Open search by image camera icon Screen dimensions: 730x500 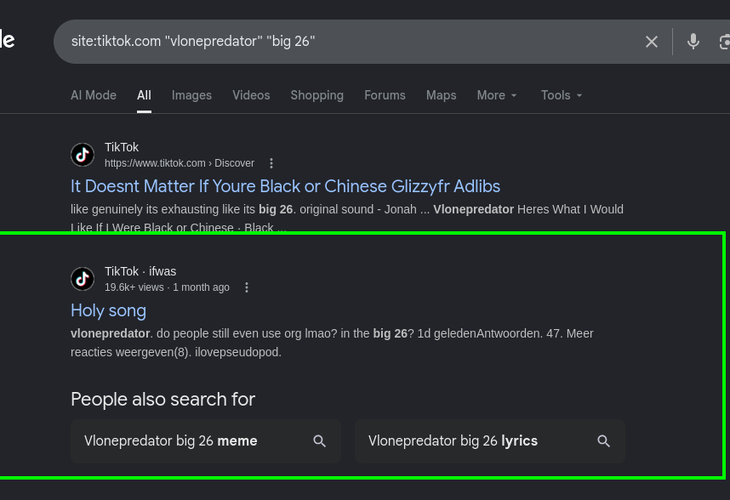click(x=724, y=42)
